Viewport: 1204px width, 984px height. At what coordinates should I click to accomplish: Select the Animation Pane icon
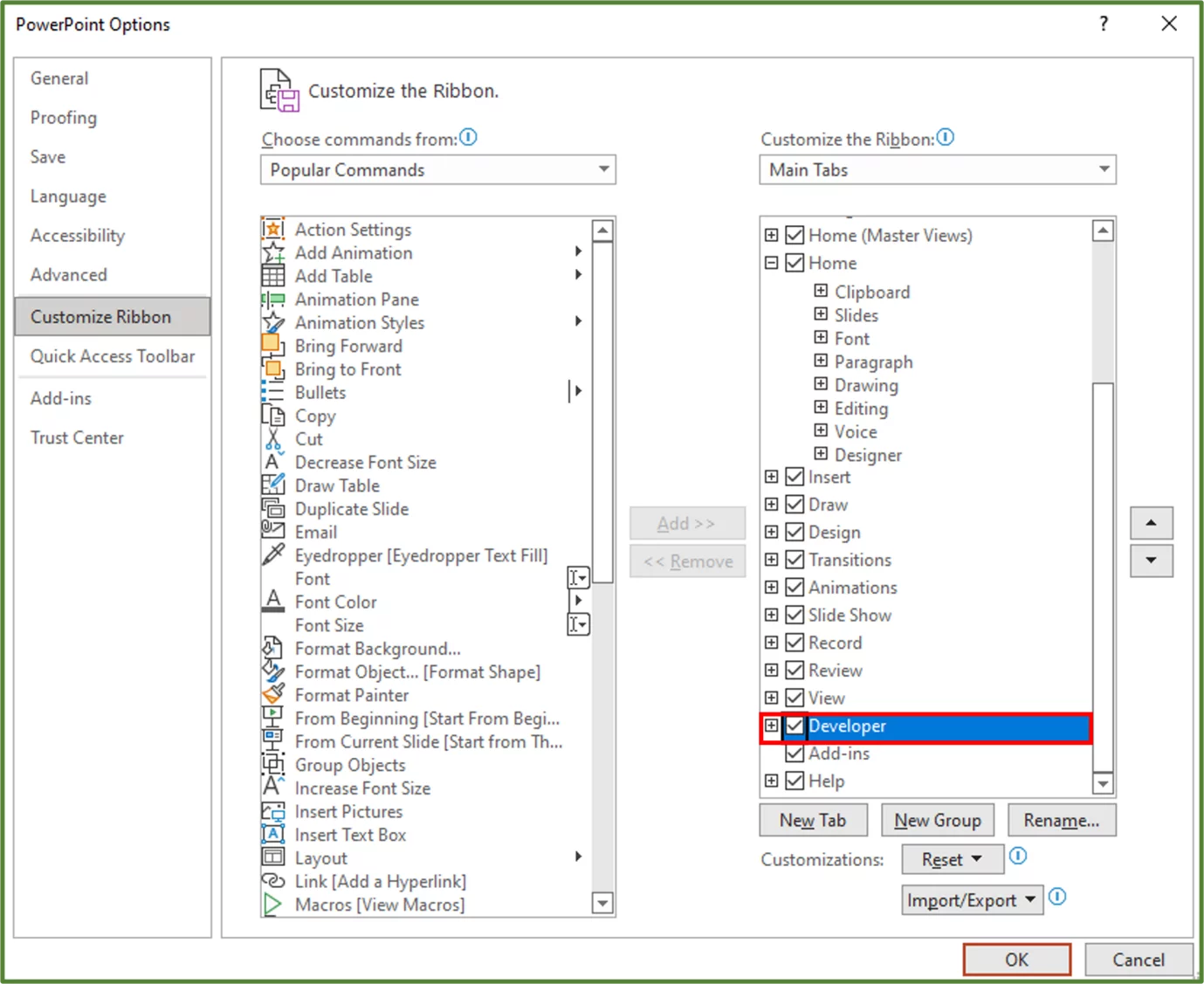[273, 299]
